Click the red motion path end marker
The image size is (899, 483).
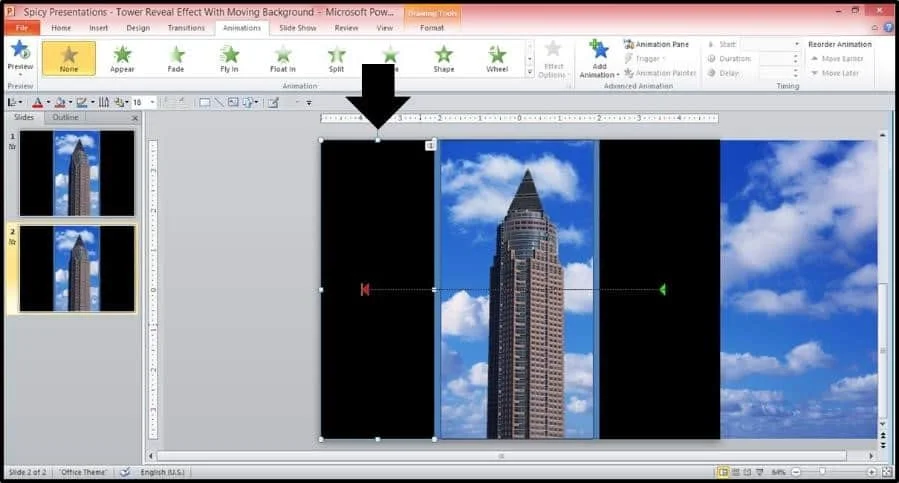point(365,290)
